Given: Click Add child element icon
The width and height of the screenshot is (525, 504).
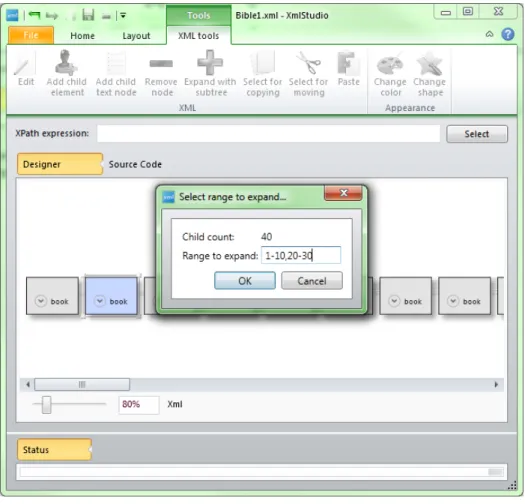Looking at the screenshot, I should pyautogui.click(x=66, y=63).
